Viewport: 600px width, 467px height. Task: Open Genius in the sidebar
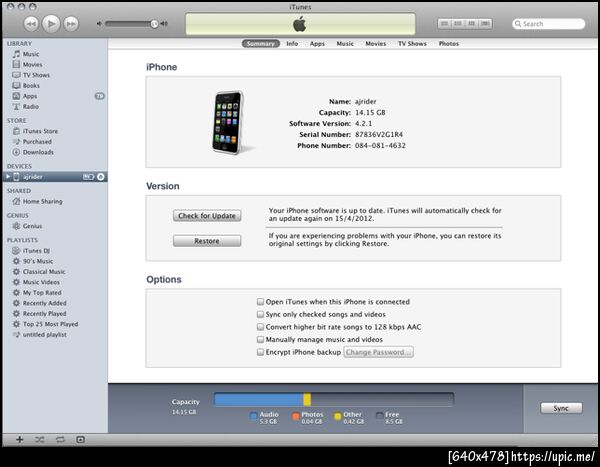[27, 226]
